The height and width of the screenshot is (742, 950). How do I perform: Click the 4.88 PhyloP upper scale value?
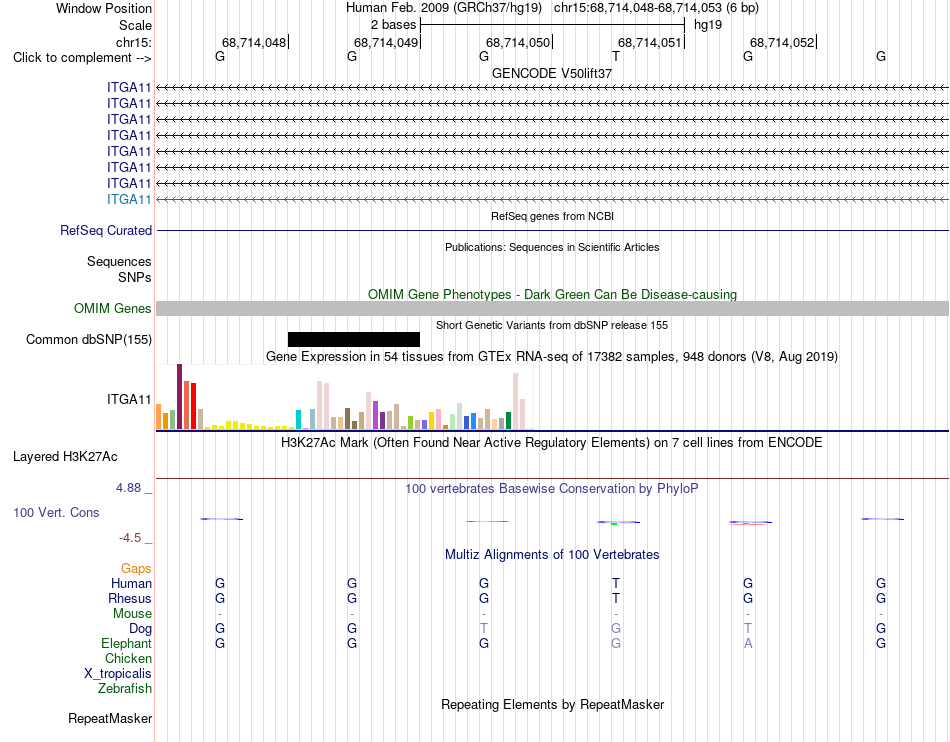coord(128,488)
